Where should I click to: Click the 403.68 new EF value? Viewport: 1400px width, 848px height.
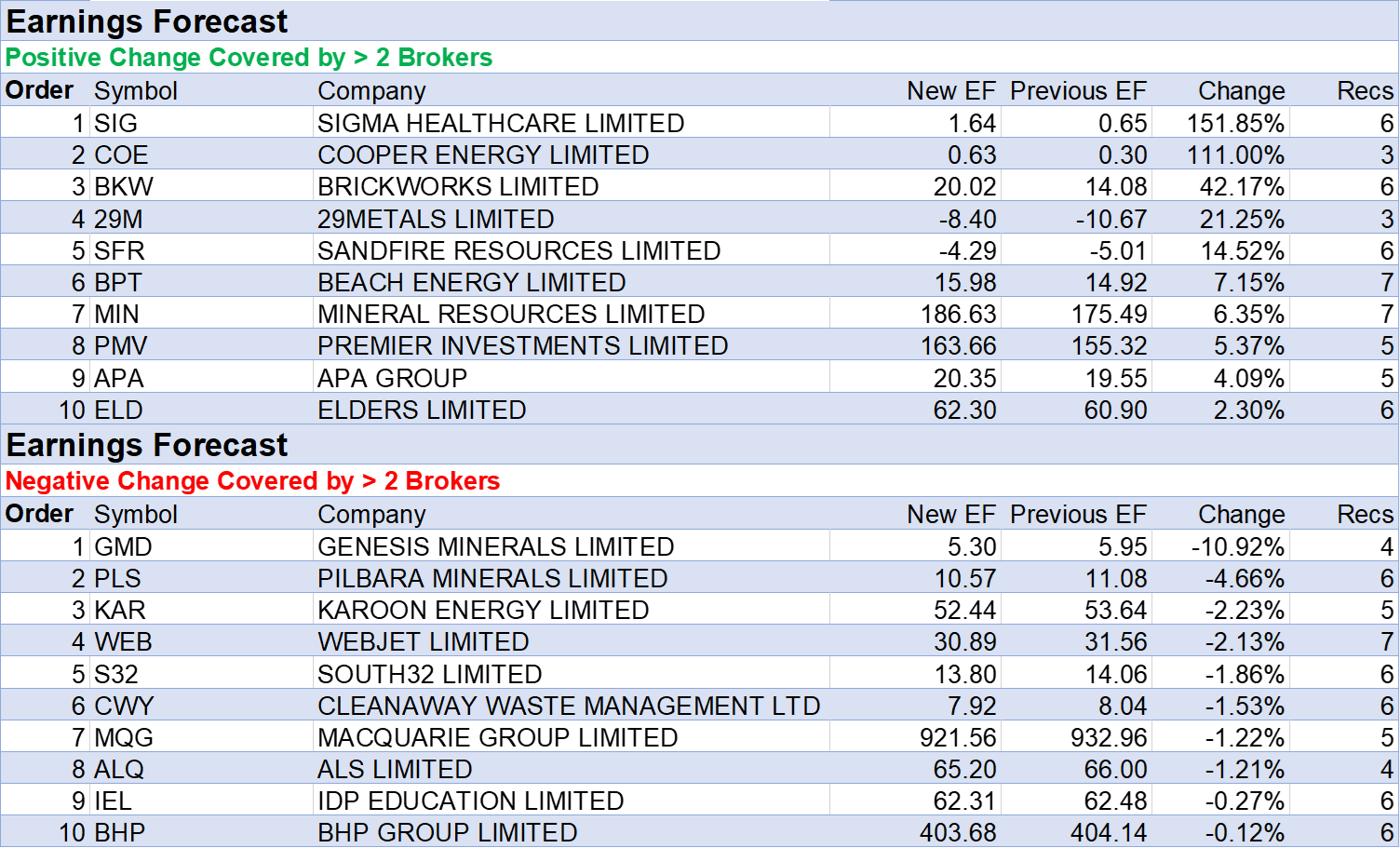(958, 832)
